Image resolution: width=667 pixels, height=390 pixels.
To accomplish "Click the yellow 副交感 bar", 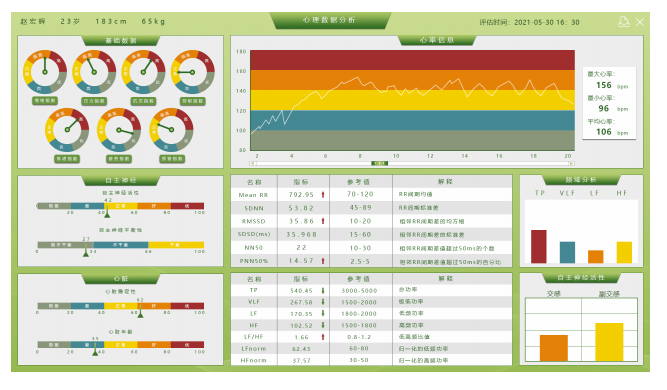I will click(609, 342).
